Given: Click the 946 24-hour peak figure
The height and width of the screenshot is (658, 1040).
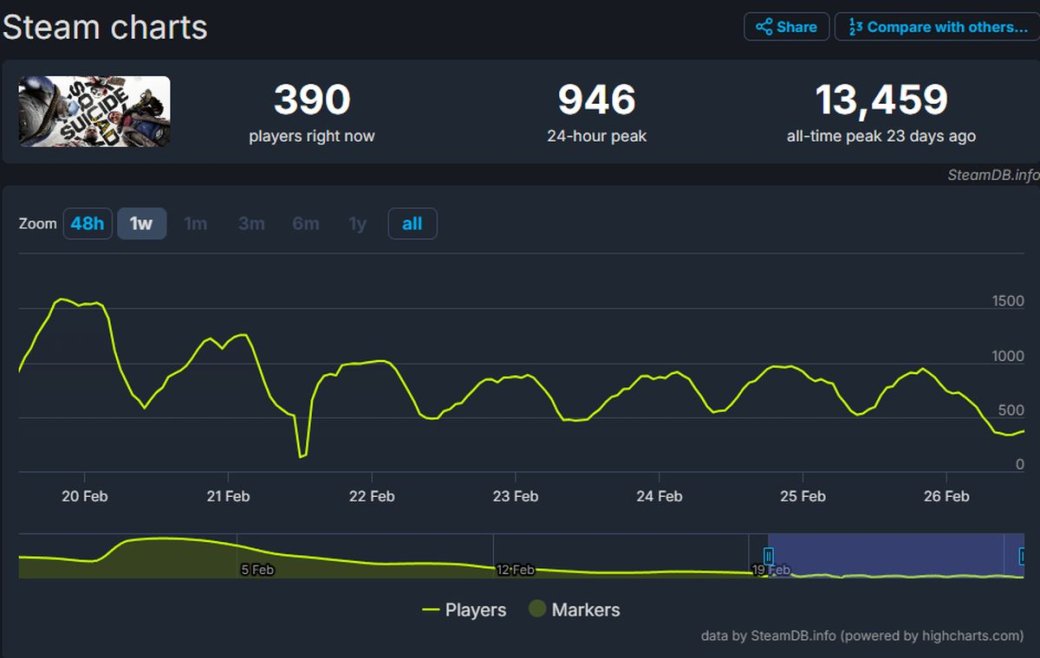Looking at the screenshot, I should click(597, 100).
